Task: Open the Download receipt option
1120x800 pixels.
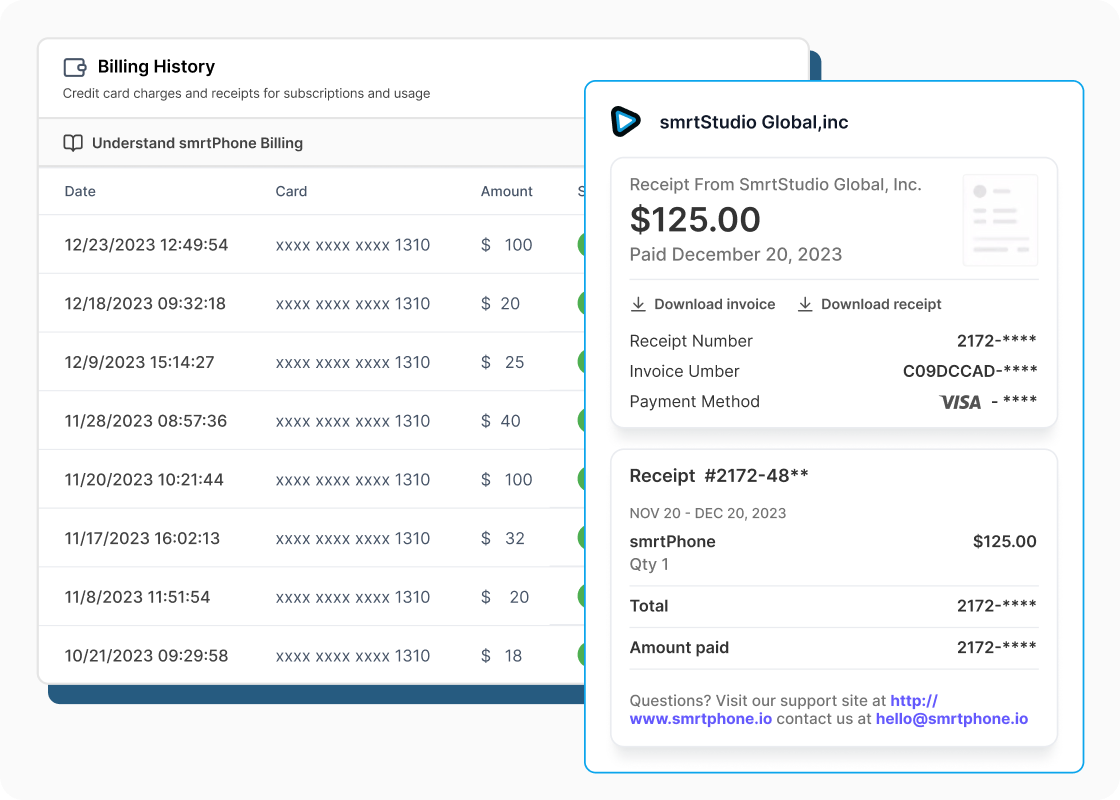Action: (880, 304)
